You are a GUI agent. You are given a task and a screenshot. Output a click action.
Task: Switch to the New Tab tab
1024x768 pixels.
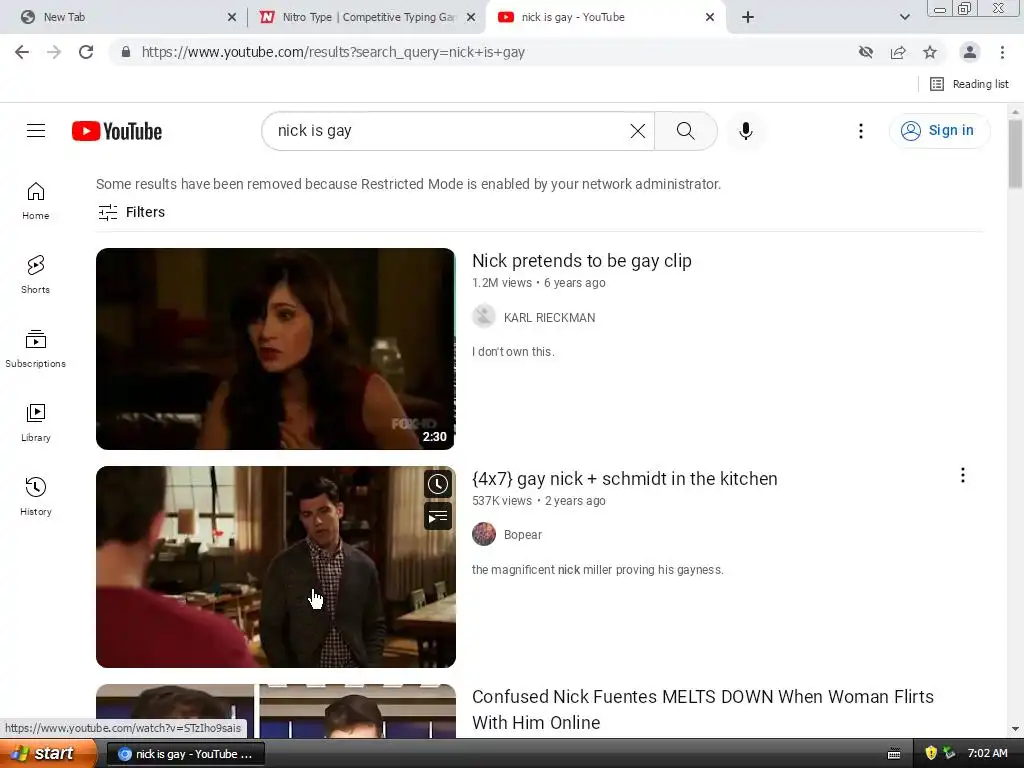point(124,17)
